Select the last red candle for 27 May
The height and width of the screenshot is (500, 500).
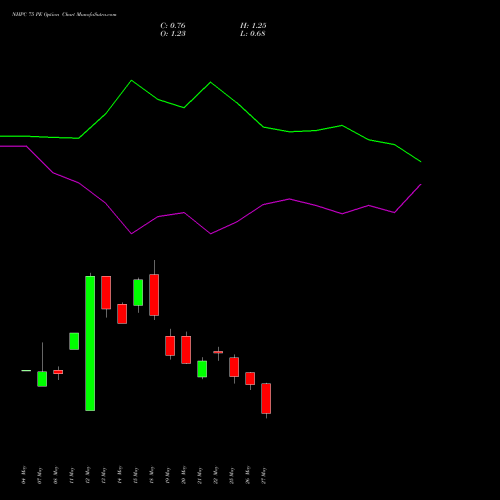tap(266, 398)
